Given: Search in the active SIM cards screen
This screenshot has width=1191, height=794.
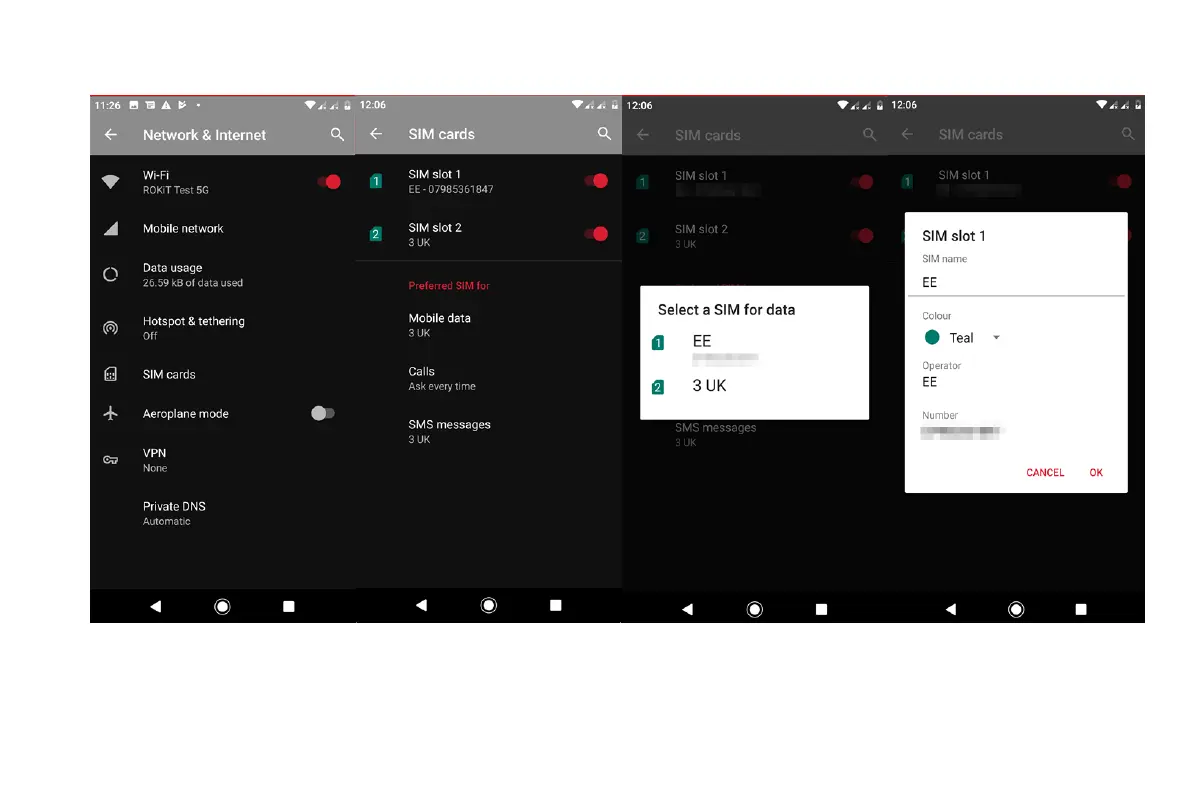Looking at the screenshot, I should [x=604, y=134].
